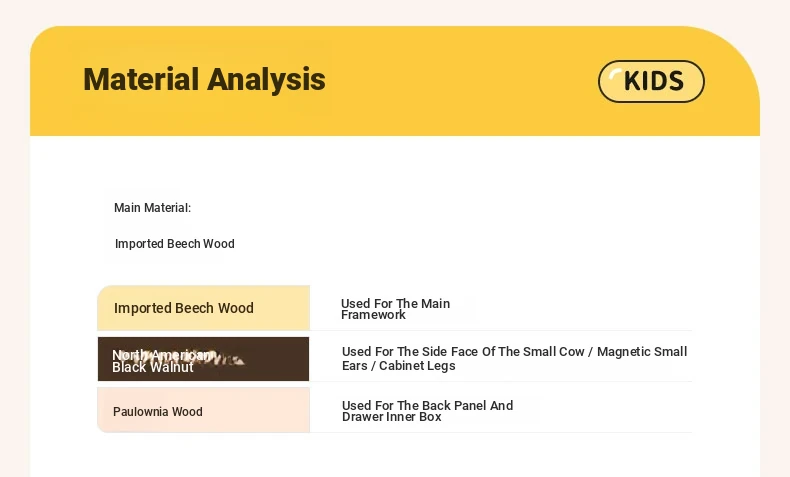Select the Paulownia Wood pink swatch

click(204, 410)
